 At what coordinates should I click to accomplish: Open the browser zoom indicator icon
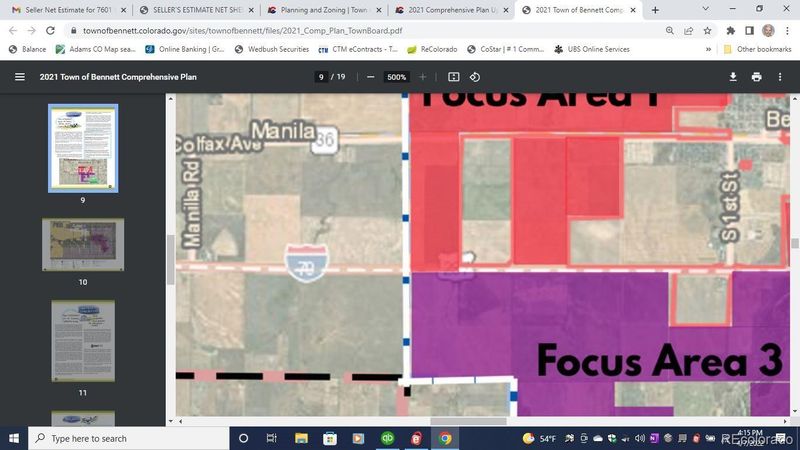[670, 31]
